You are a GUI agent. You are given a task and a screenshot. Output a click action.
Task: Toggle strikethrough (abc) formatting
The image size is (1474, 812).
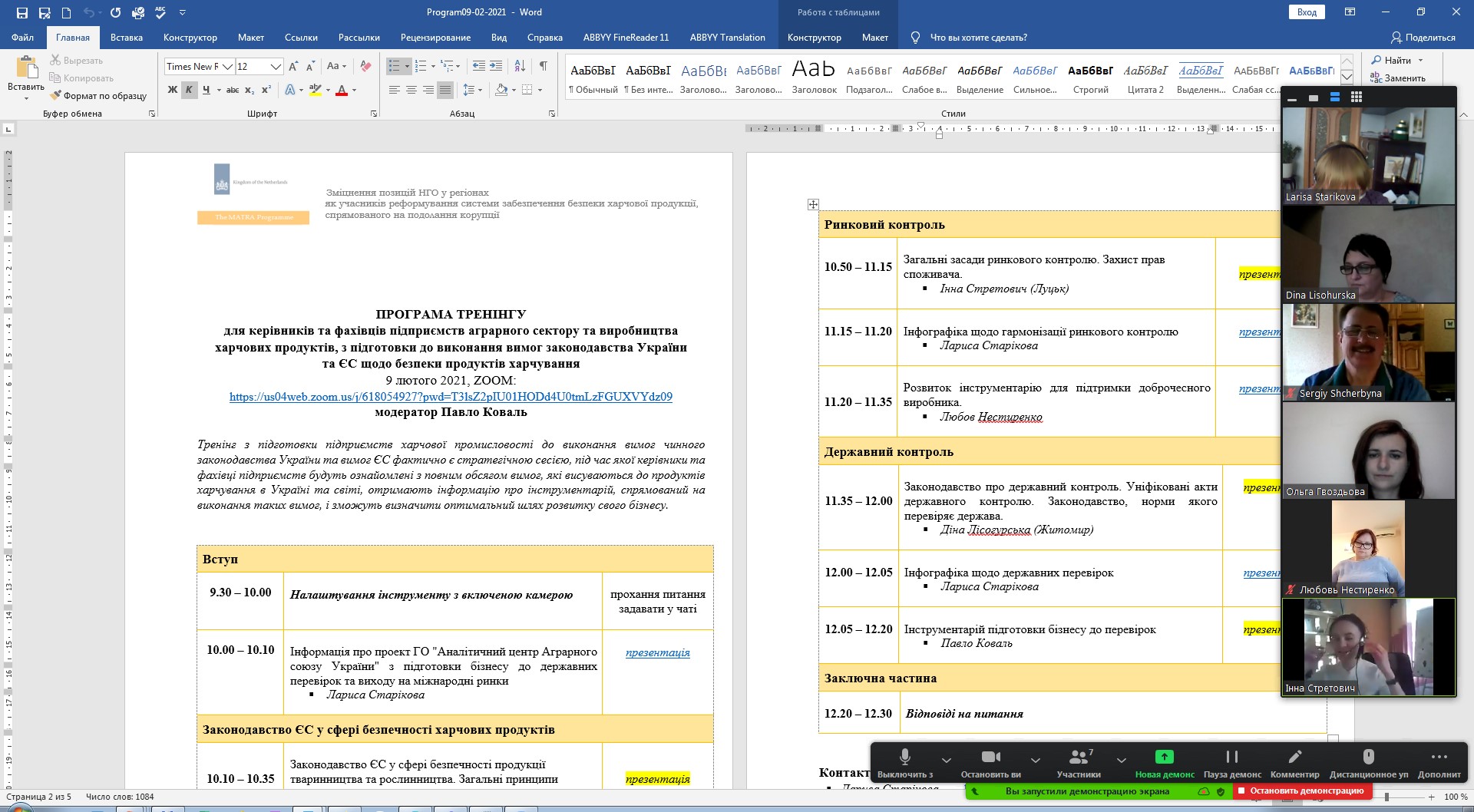pyautogui.click(x=233, y=90)
